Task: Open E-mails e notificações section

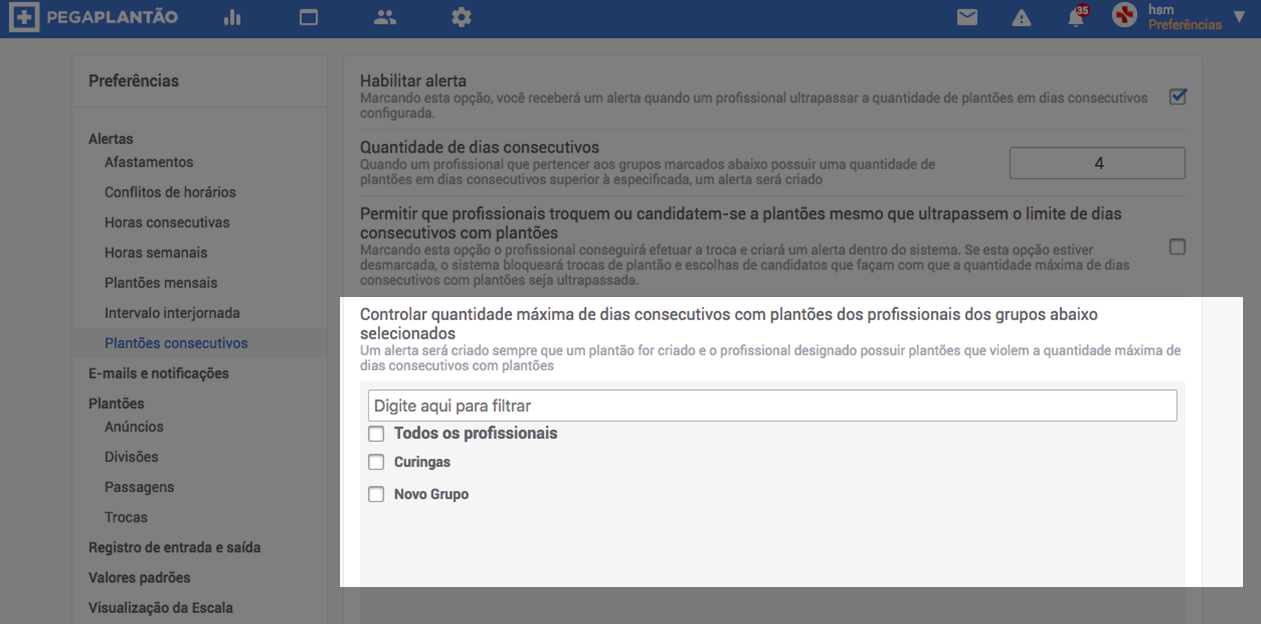Action: (x=159, y=373)
